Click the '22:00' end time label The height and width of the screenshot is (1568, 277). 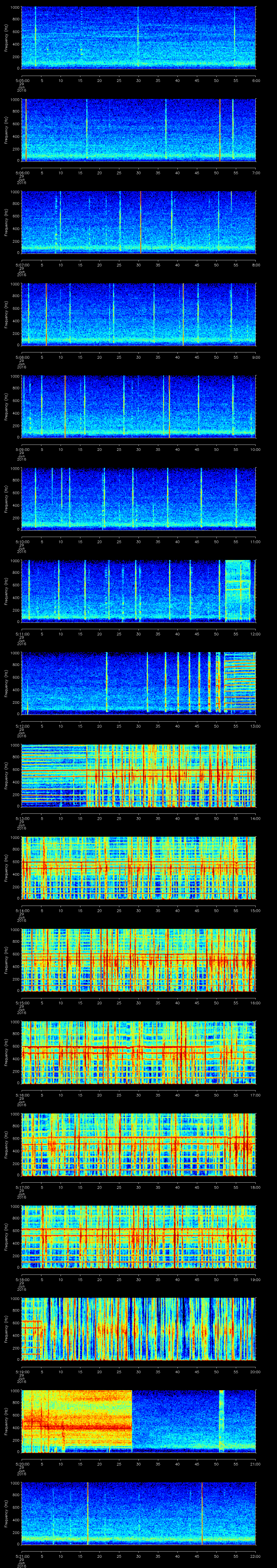pos(255,1556)
